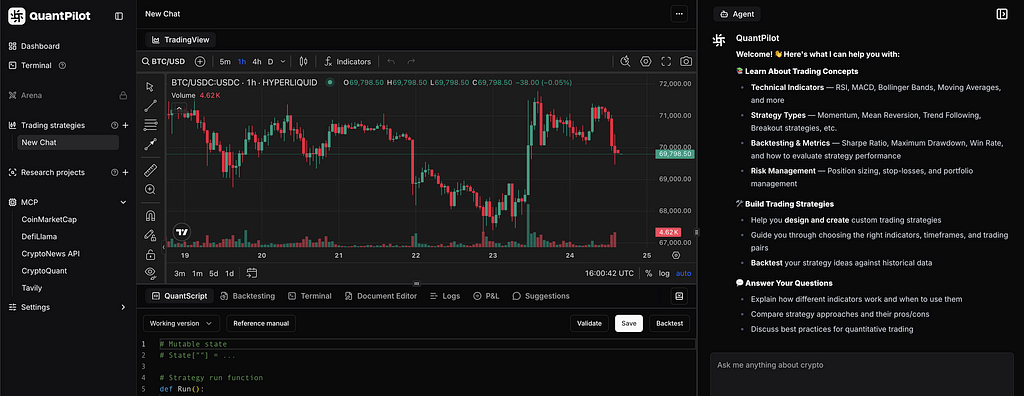Activate the magnet snap mode

150,216
